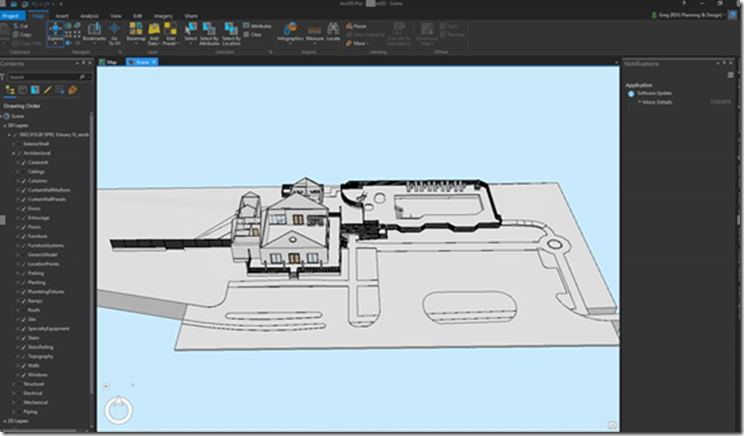This screenshot has height=436, width=744.
Task: Open the Infographics tool
Action: click(290, 32)
